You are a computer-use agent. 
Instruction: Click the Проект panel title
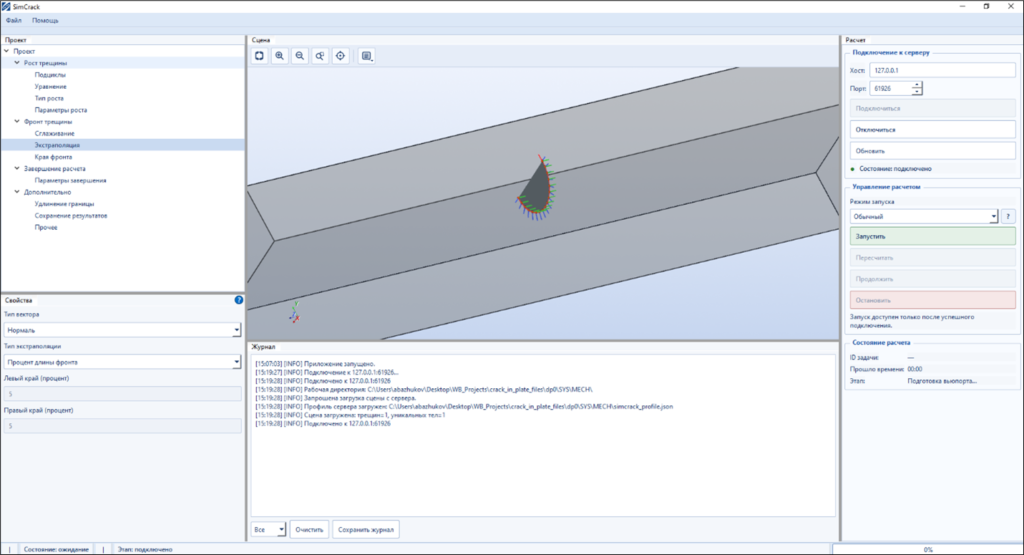pyautogui.click(x=16, y=40)
